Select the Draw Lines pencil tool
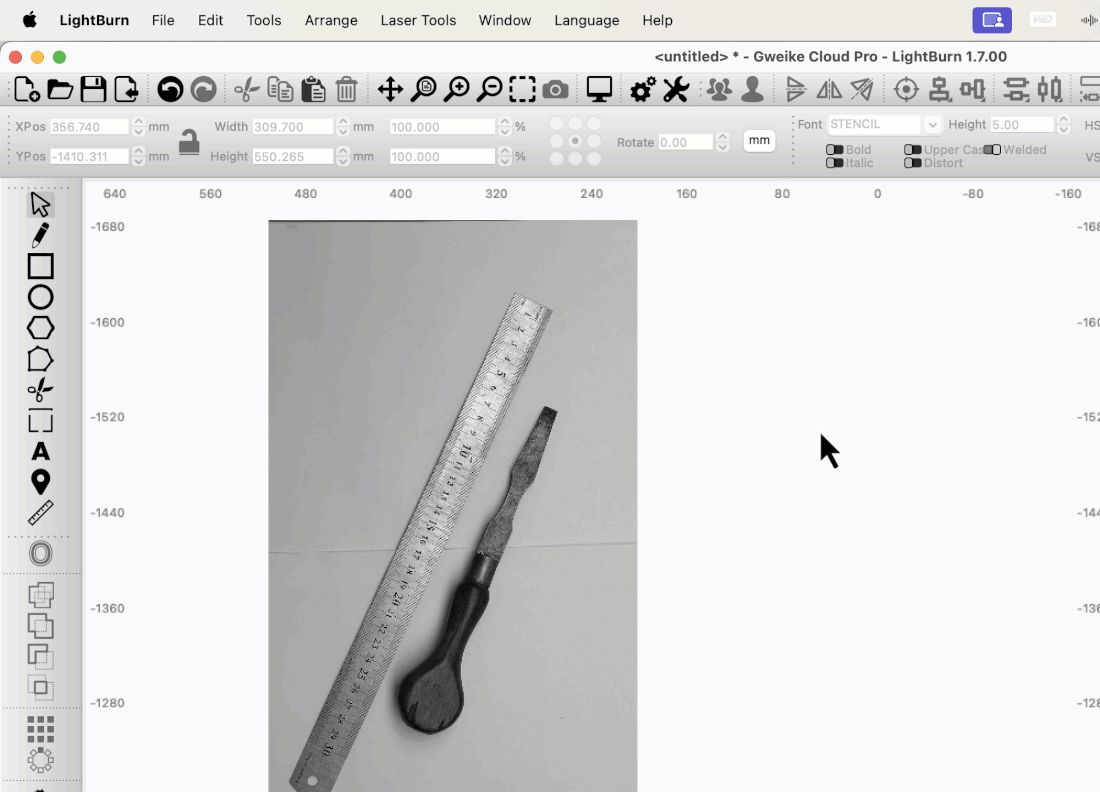The image size is (1100, 792). (x=40, y=234)
